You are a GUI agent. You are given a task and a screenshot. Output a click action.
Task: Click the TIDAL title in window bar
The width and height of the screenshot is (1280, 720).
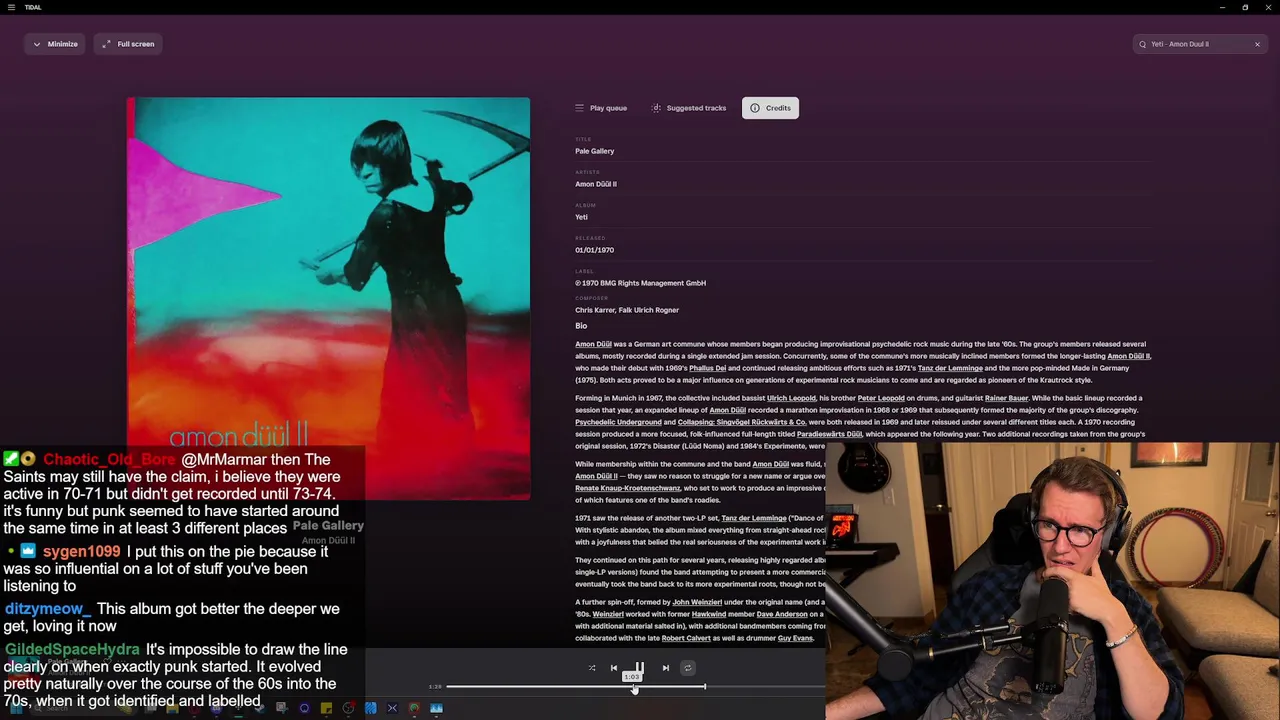tap(33, 7)
